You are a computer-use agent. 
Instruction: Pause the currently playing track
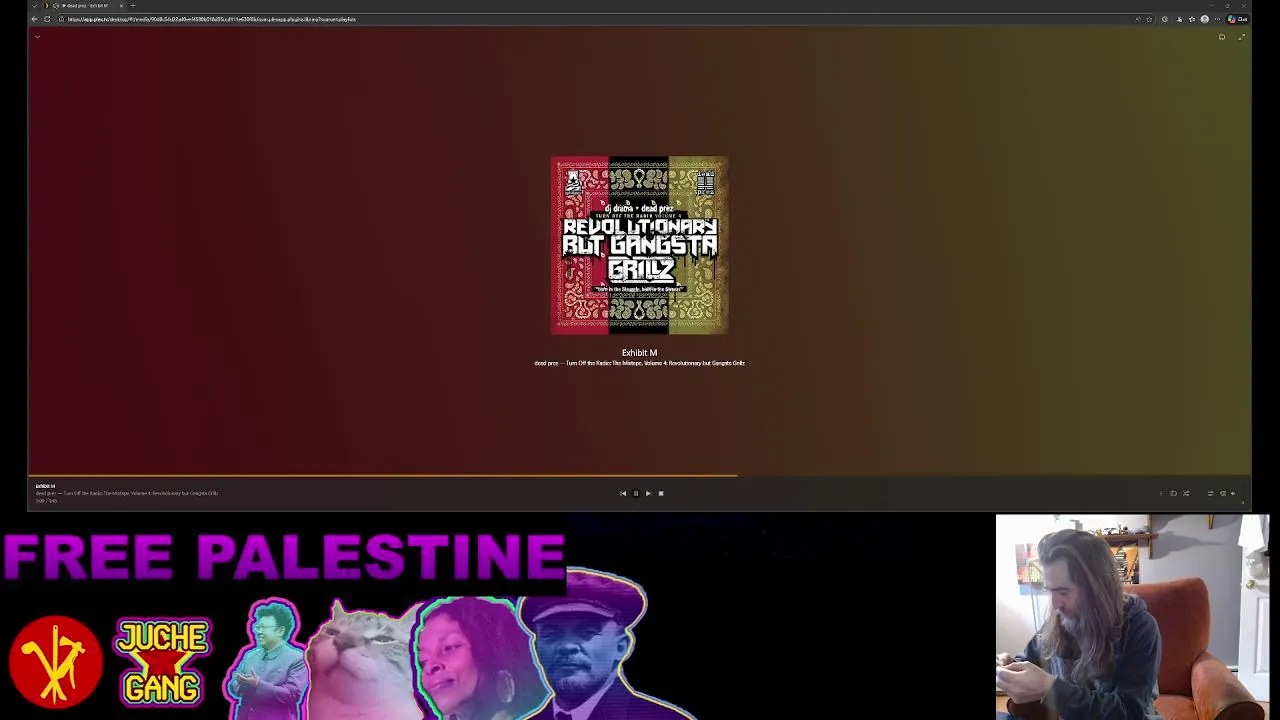635,493
